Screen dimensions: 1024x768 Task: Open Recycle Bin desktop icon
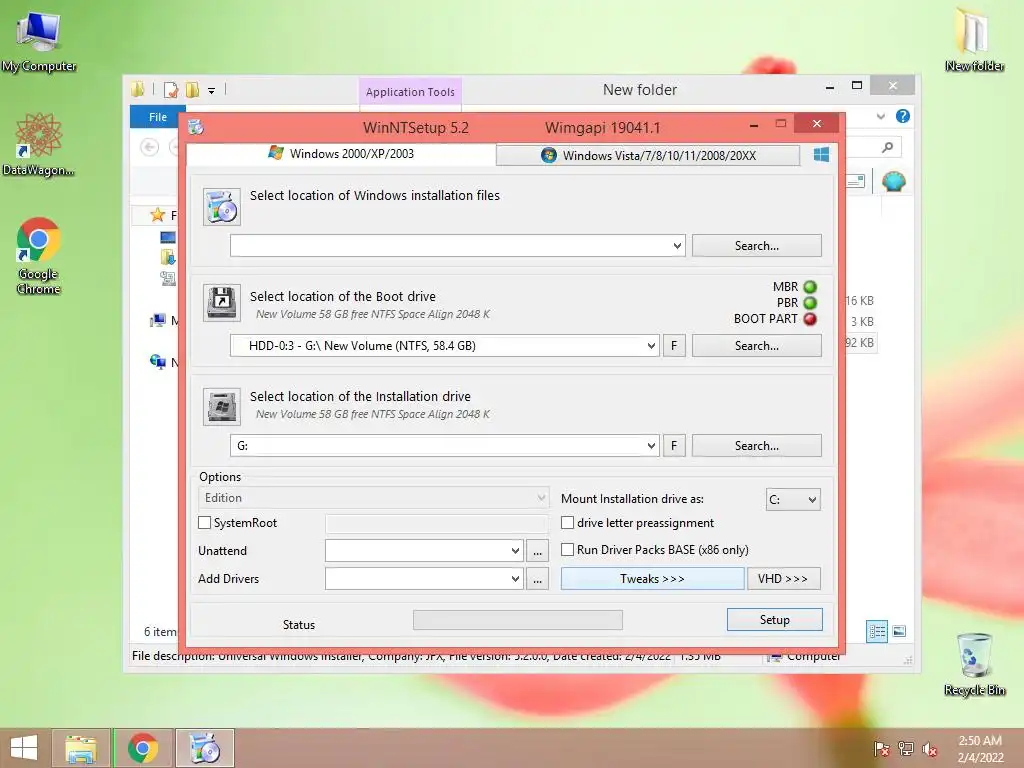[x=974, y=665]
